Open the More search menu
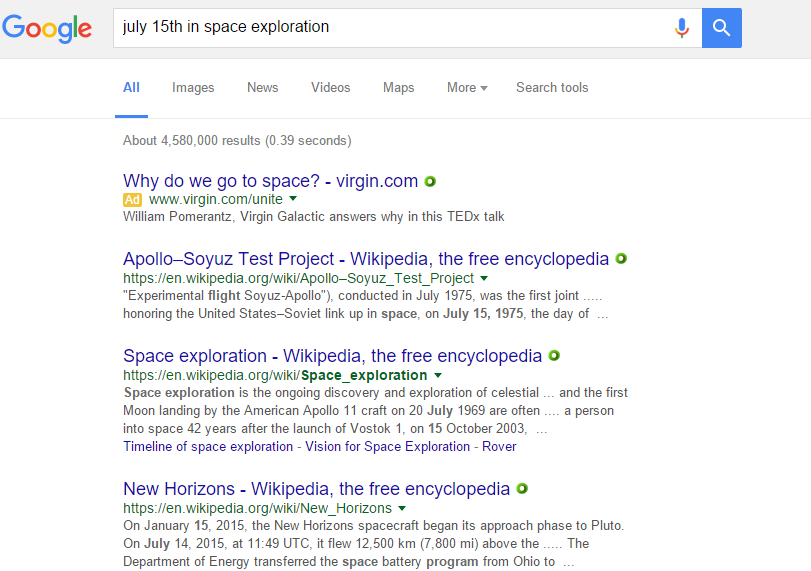 [x=467, y=88]
